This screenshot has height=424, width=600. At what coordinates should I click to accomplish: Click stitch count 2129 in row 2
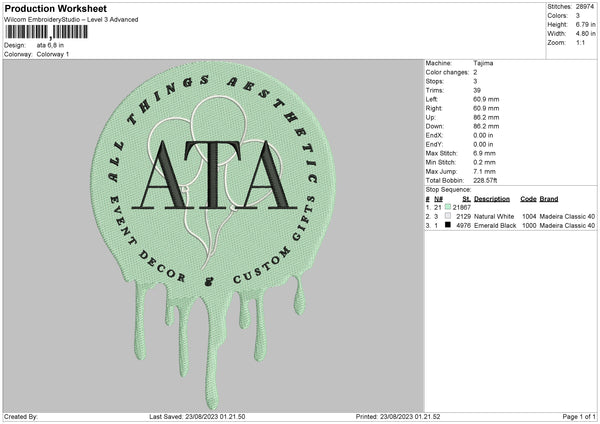coord(463,217)
